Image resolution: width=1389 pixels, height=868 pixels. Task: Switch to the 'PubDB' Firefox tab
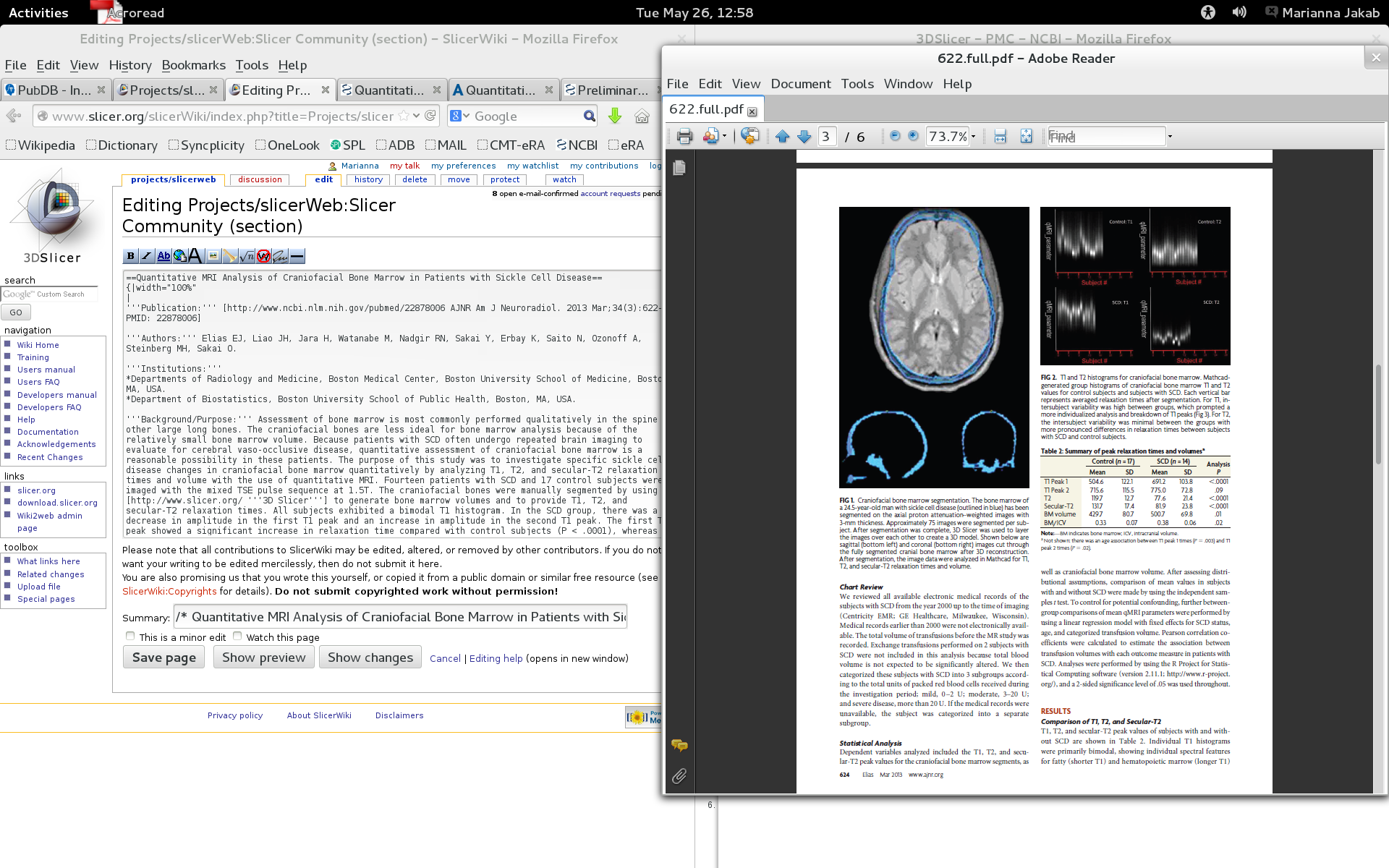coord(54,90)
